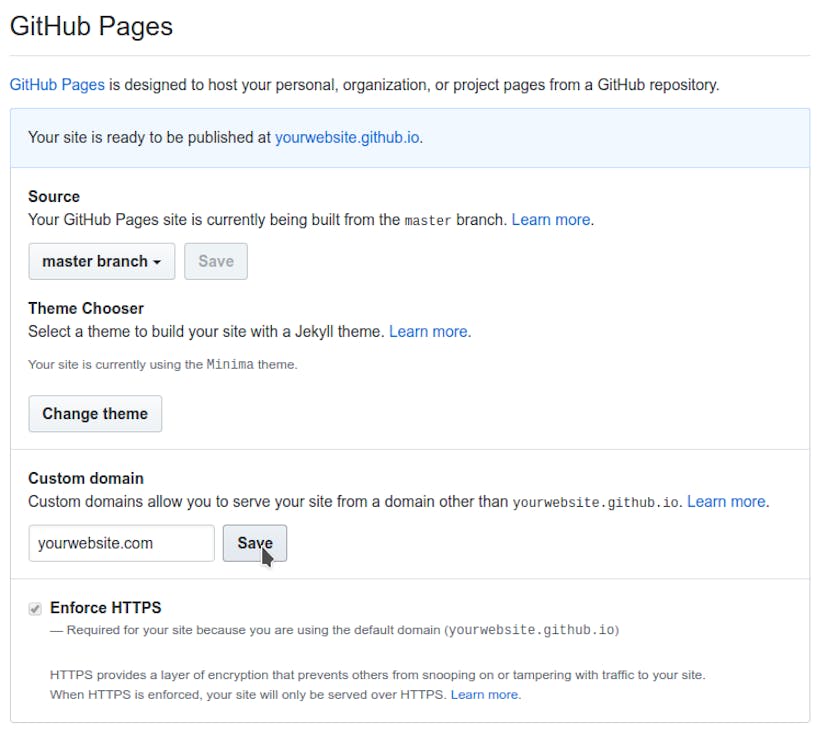
Task: Open Learn more about Jekyll themes
Action: pyautogui.click(x=428, y=331)
